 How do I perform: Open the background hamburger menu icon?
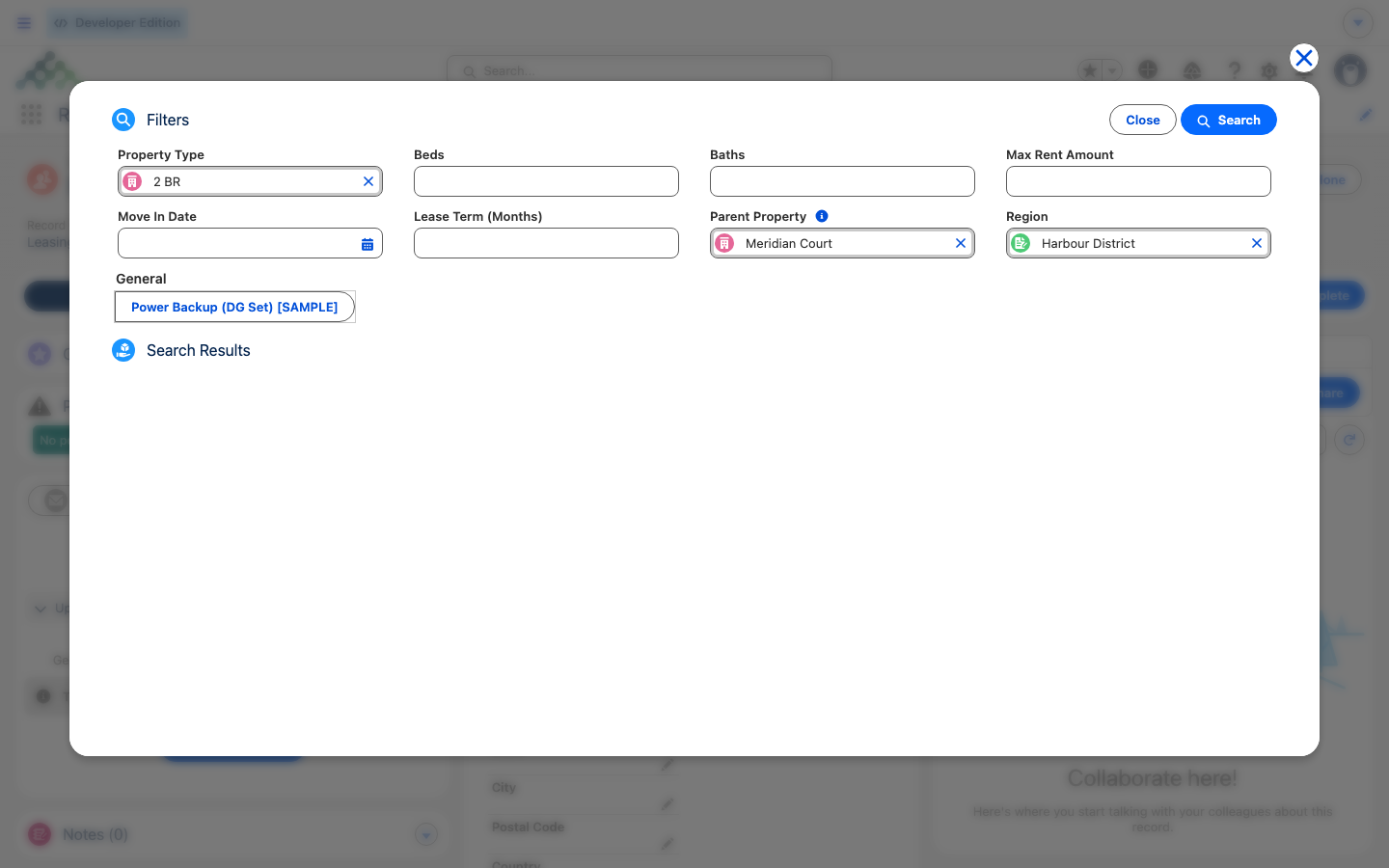click(24, 23)
